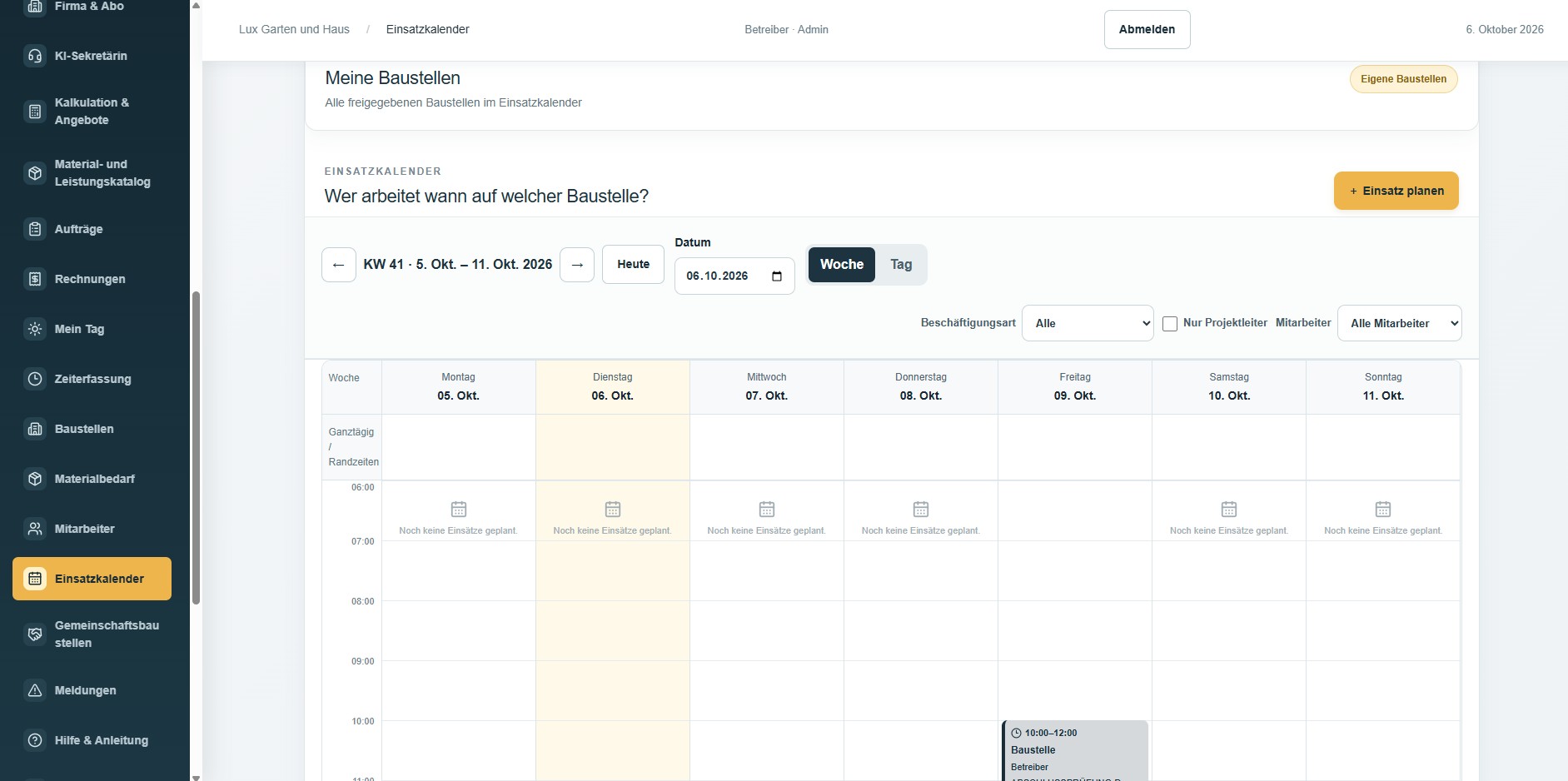Click the Ganztägig / Randzeiten row label
1568x781 pixels.
pos(352,447)
